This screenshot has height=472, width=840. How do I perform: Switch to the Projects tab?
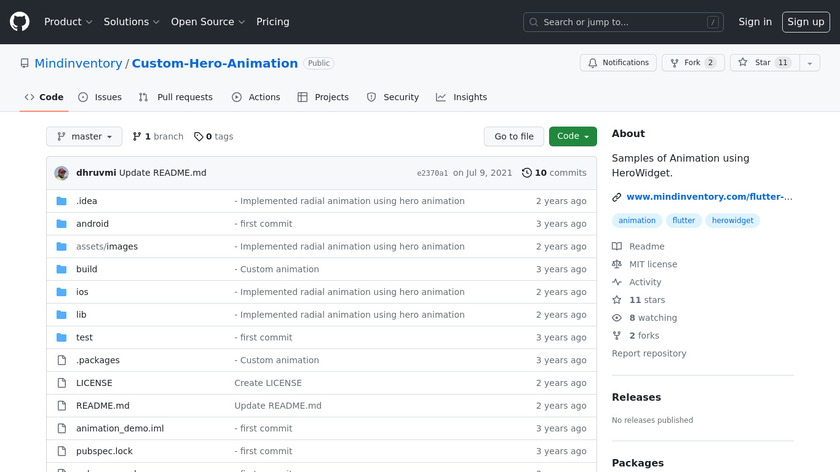tap(323, 97)
